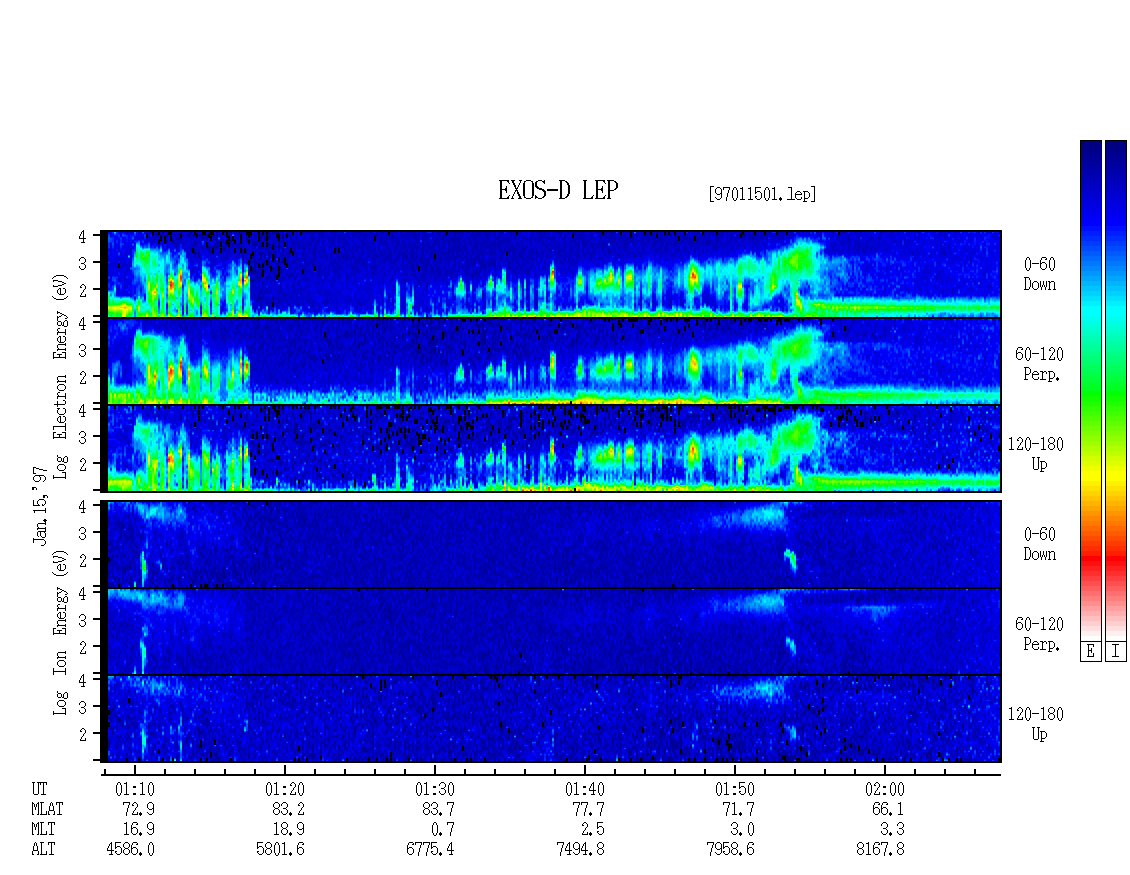Click the 01:50 UT time label
The height and width of the screenshot is (875, 1130).
[734, 789]
